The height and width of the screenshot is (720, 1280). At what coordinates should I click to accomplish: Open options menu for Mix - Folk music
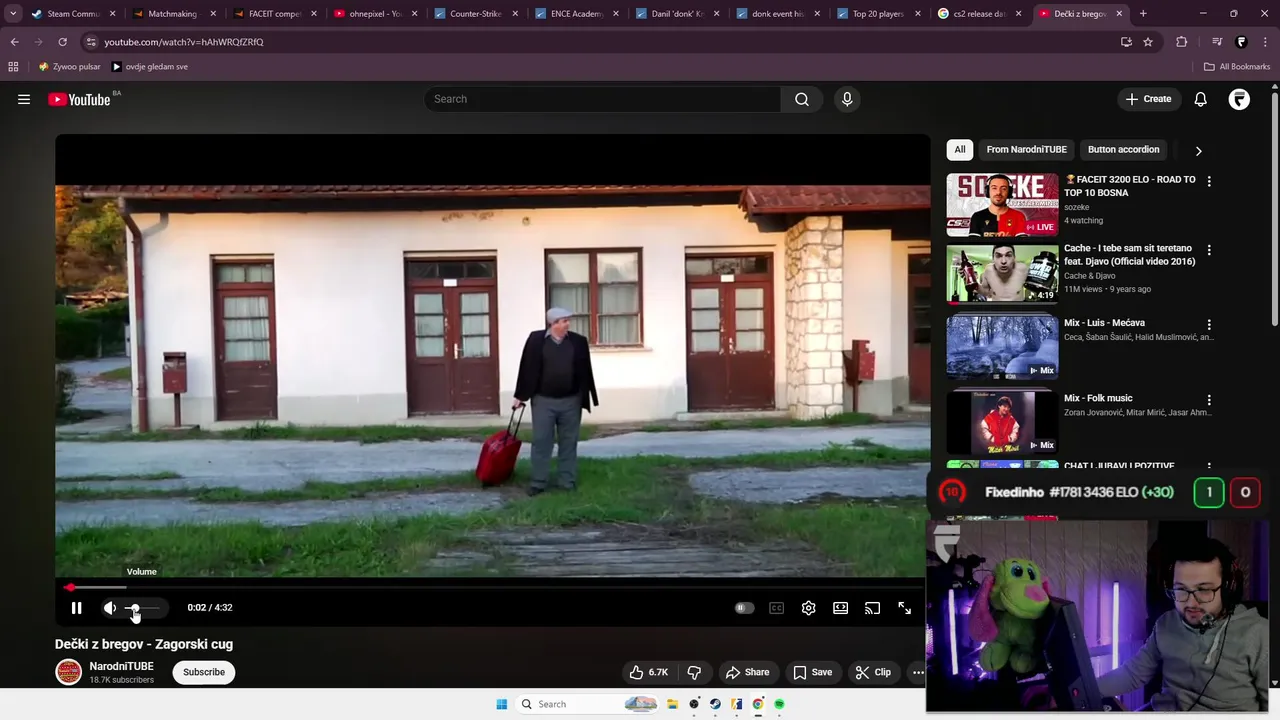[x=1209, y=400]
